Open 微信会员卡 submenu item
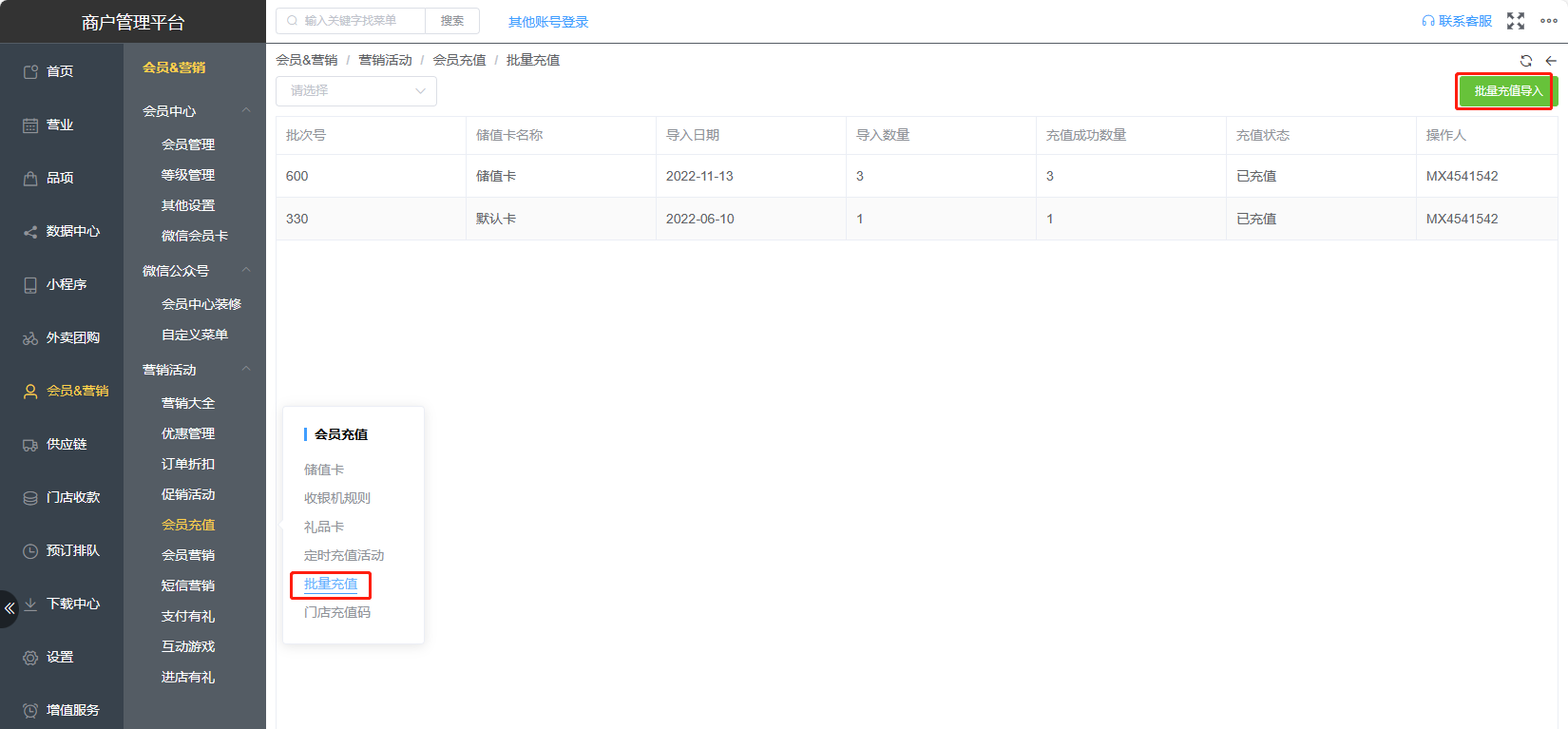This screenshot has height=729, width=1568. (x=195, y=236)
